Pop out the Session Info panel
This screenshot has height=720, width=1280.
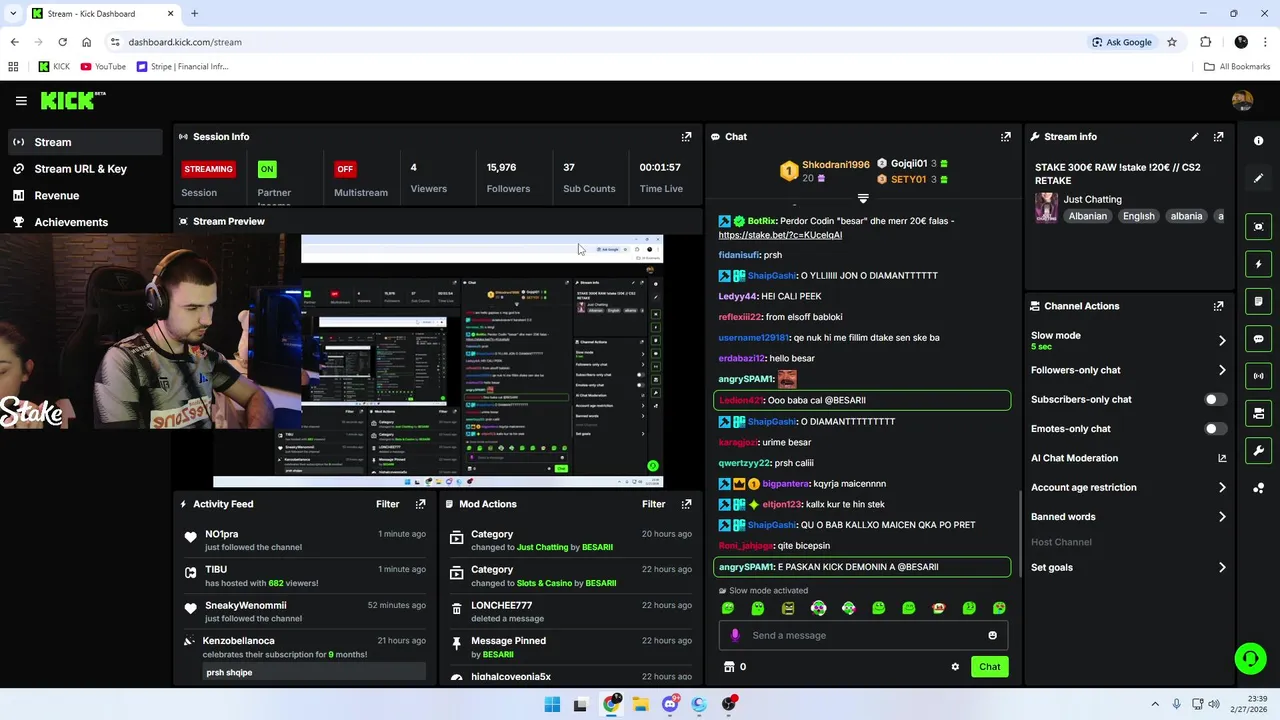(x=686, y=137)
